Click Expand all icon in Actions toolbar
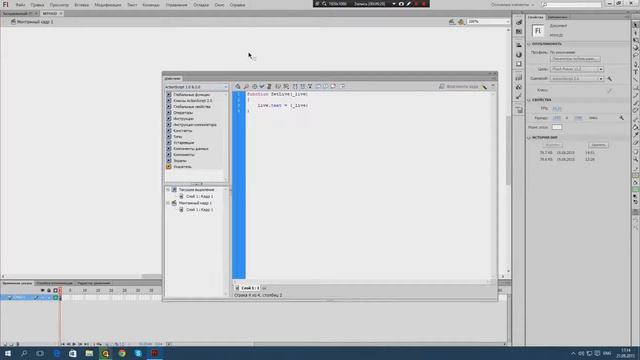 pos(310,87)
